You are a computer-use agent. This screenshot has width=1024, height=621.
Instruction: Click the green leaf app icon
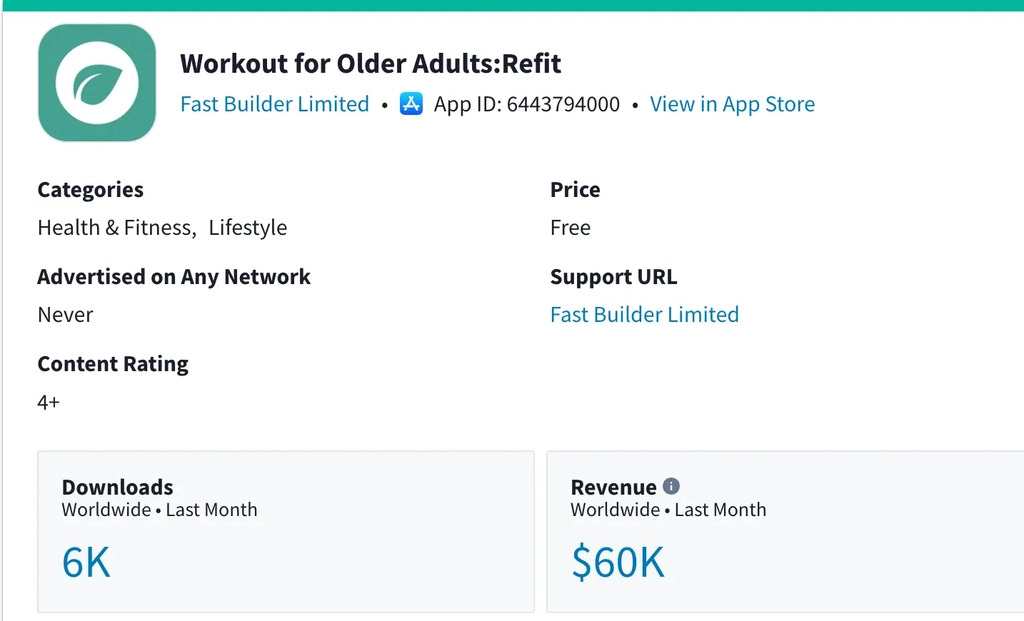97,83
